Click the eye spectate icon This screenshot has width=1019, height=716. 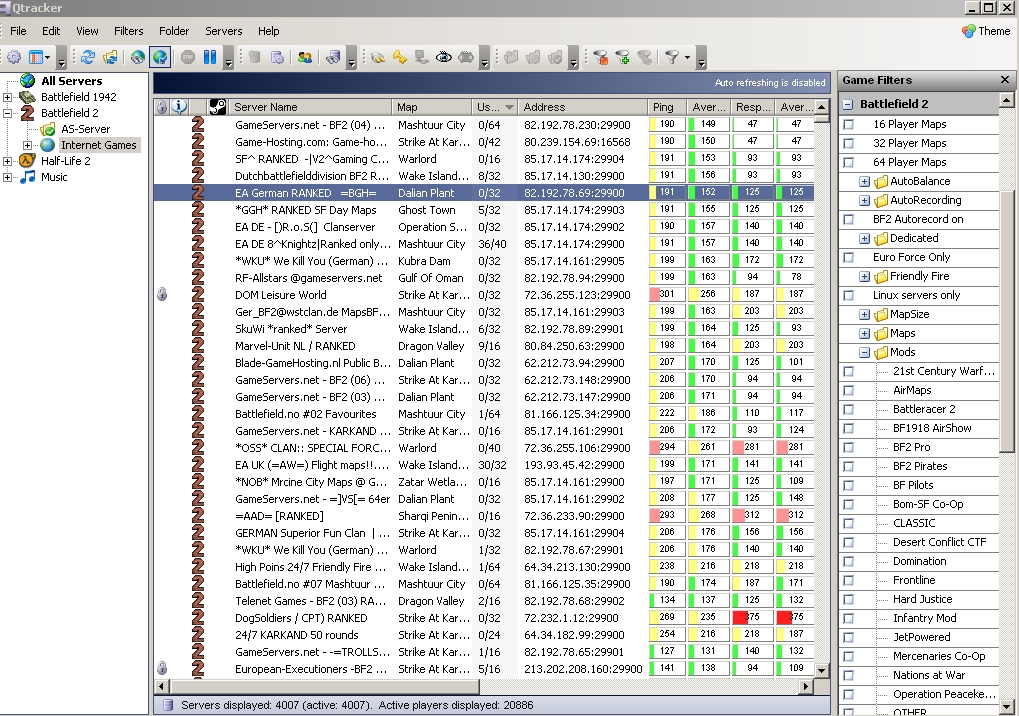pos(444,57)
